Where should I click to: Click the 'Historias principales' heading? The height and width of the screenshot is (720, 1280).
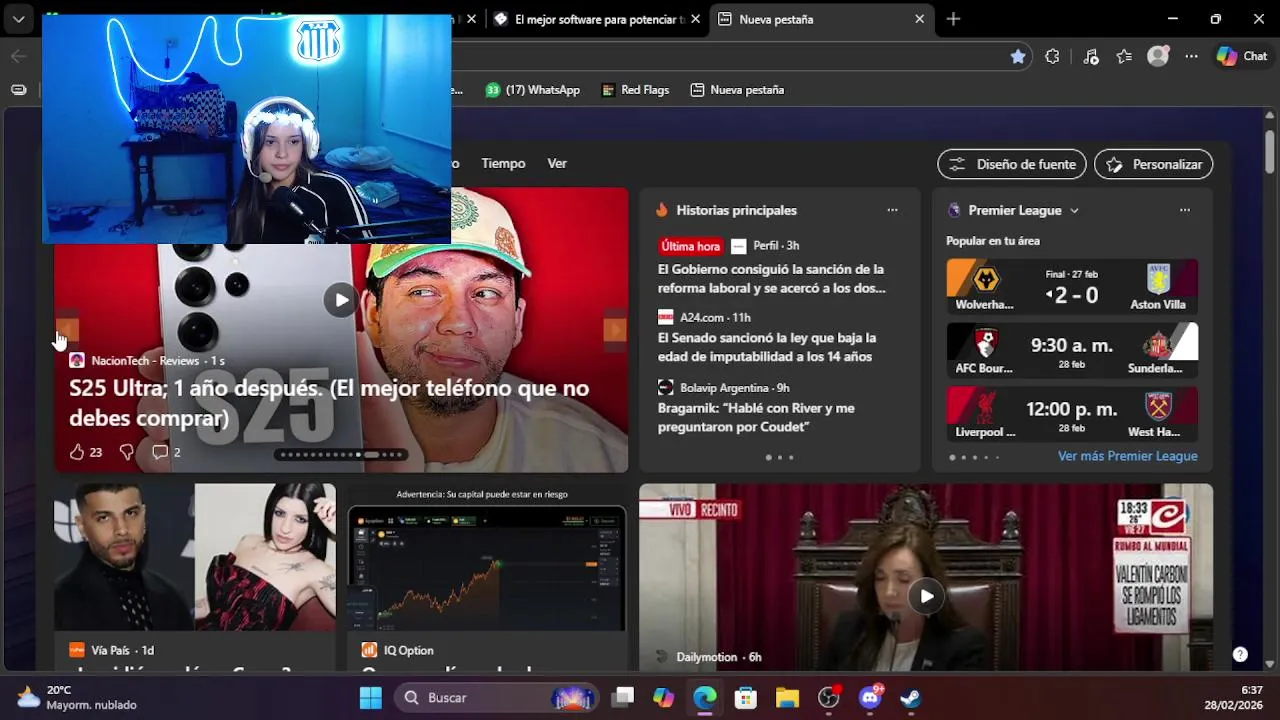point(736,210)
